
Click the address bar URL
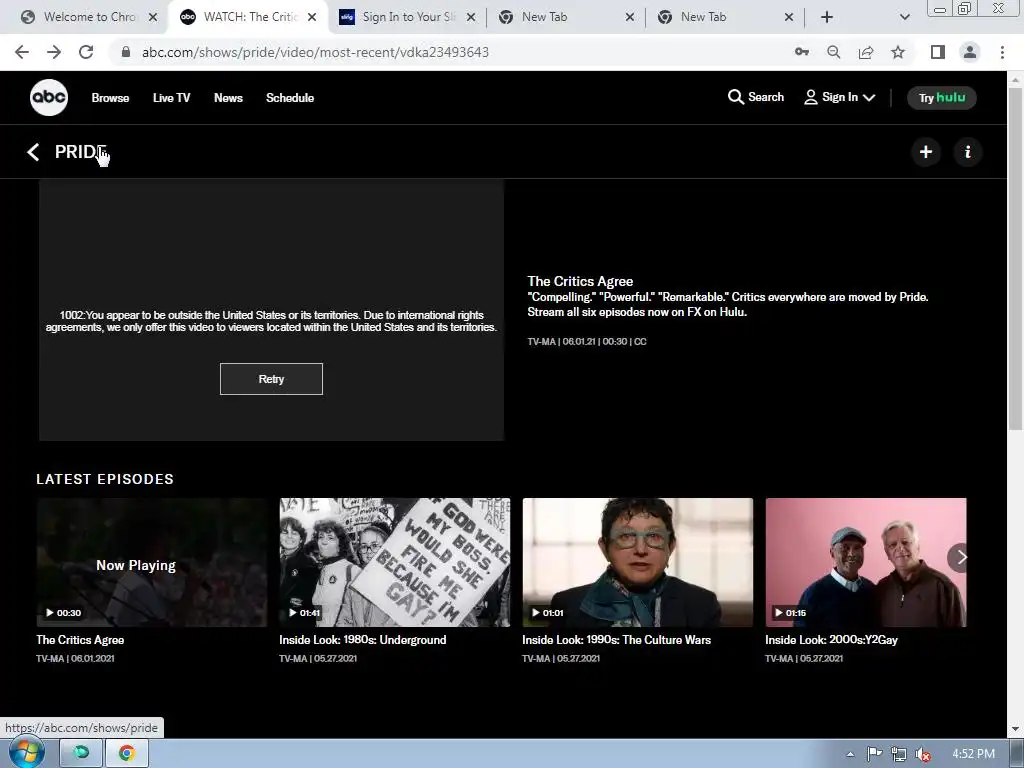click(315, 52)
